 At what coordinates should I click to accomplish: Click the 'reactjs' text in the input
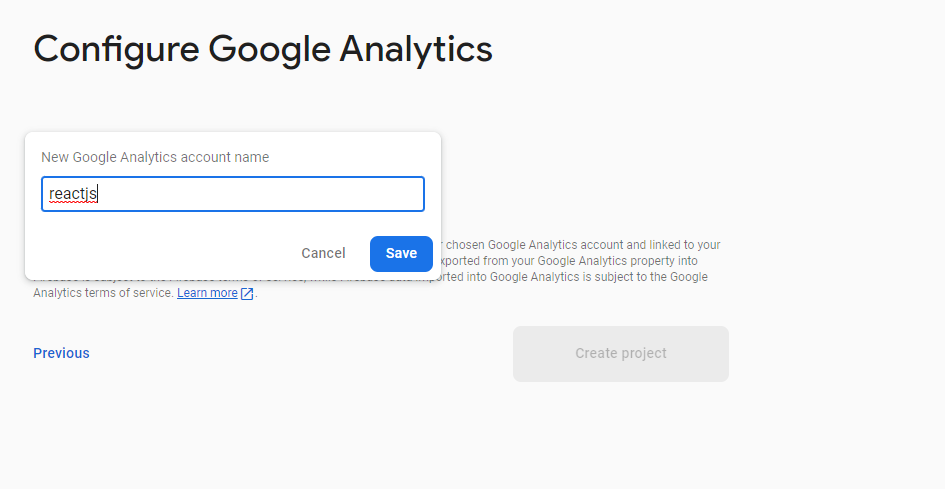72,194
